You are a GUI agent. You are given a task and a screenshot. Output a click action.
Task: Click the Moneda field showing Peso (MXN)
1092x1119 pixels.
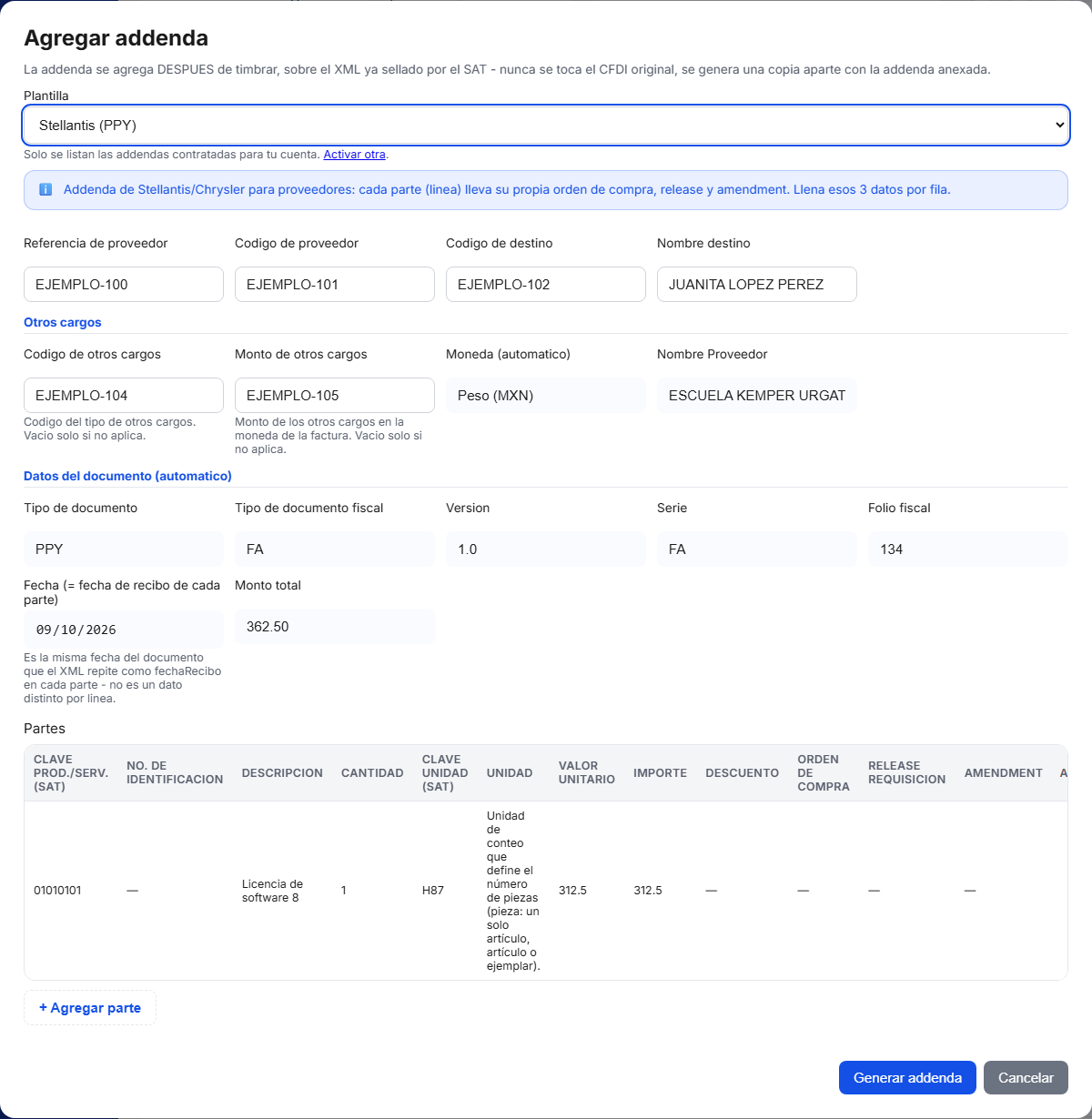pyautogui.click(x=546, y=396)
